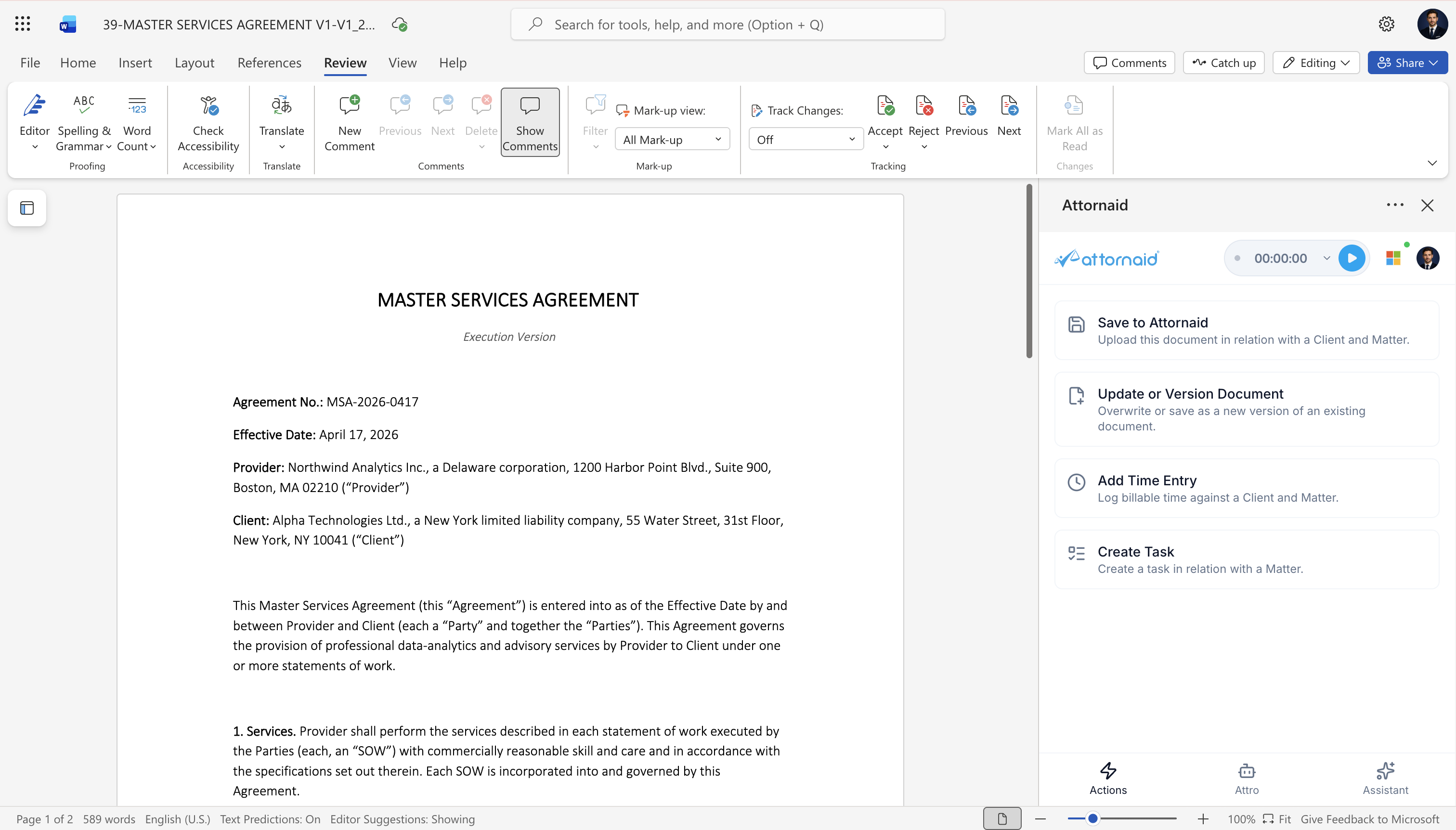Click Page 1 of 2 indicator

click(x=44, y=819)
